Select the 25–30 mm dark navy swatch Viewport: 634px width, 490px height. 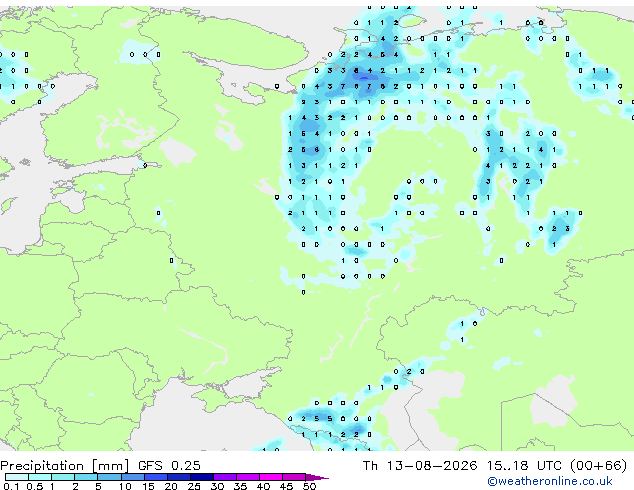201,477
